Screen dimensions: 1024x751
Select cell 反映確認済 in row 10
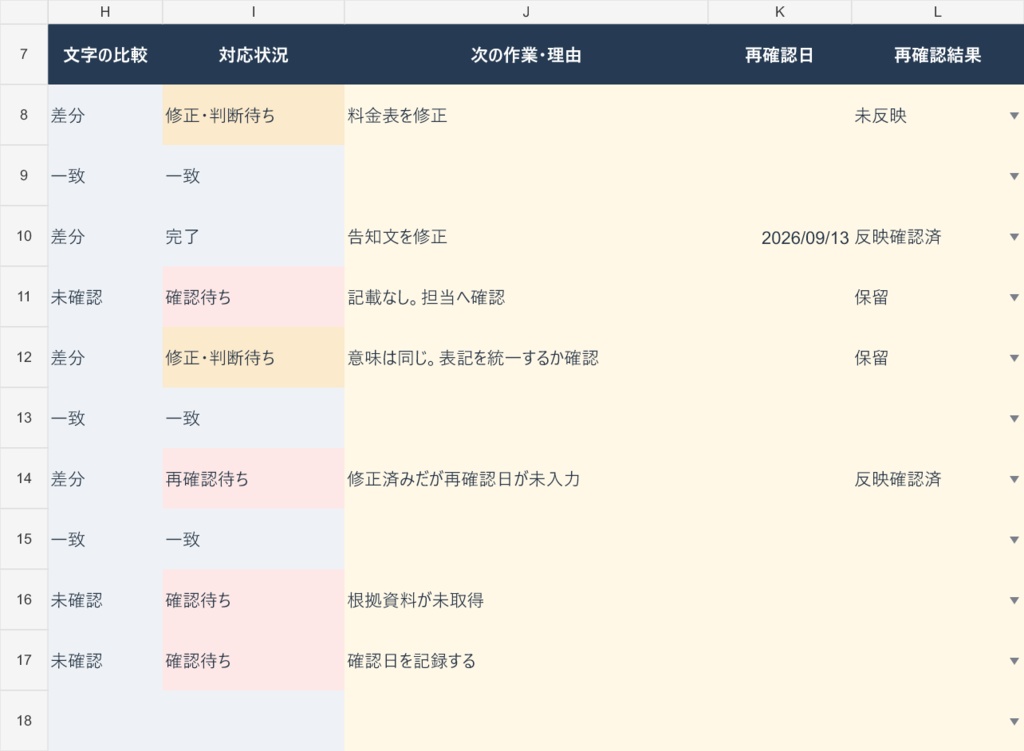point(938,236)
